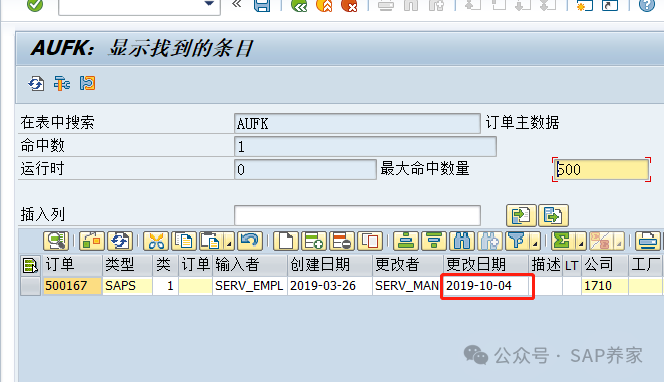Click the Insert row icon with green plus
Image resolution: width=664 pixels, height=382 pixels.
click(314, 241)
